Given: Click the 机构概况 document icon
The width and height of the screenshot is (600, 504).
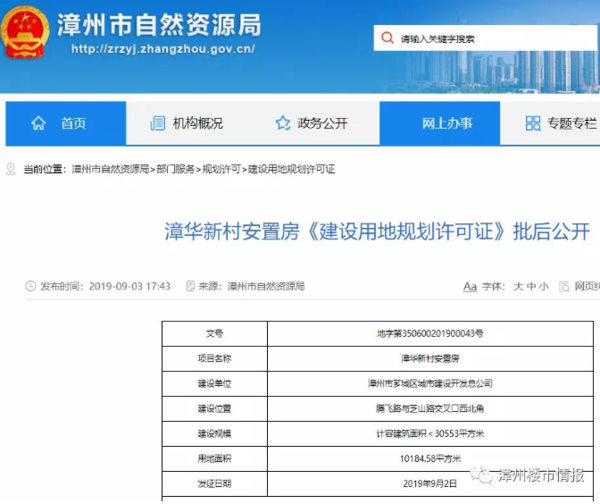Looking at the screenshot, I should 157,124.
